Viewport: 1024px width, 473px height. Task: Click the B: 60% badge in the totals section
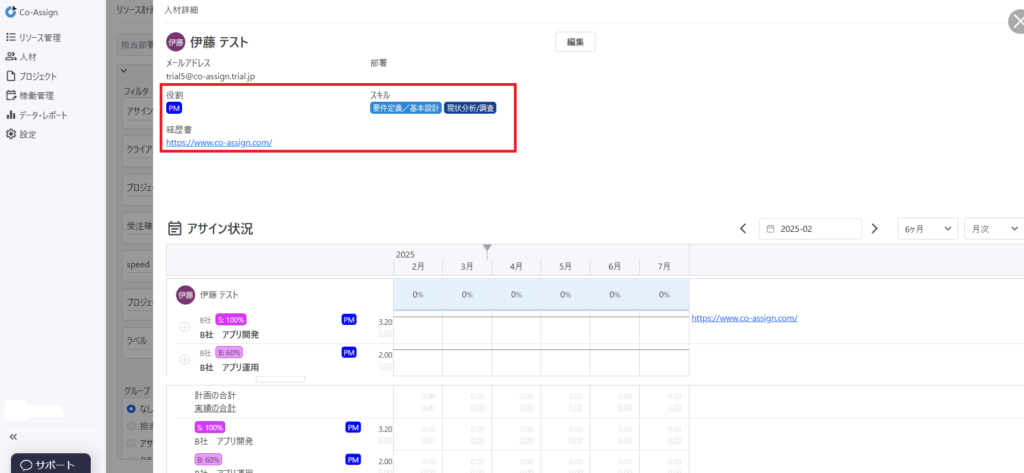[x=208, y=459]
